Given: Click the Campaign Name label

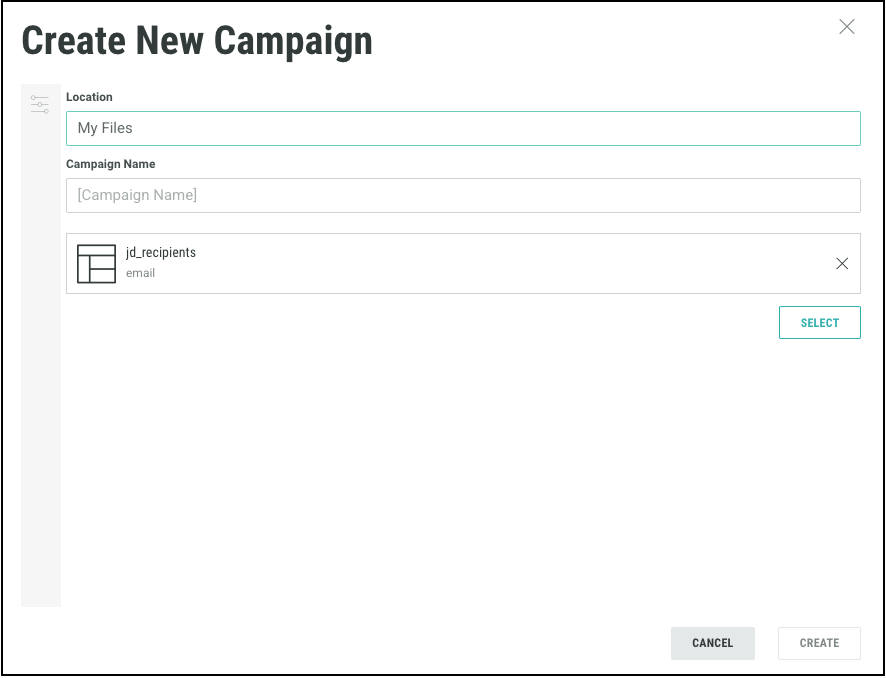Looking at the screenshot, I should pyautogui.click(x=111, y=164).
